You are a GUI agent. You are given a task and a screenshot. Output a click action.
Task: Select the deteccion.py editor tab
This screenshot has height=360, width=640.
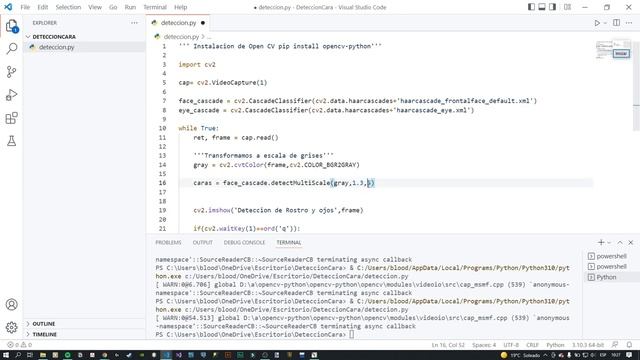click(x=178, y=23)
